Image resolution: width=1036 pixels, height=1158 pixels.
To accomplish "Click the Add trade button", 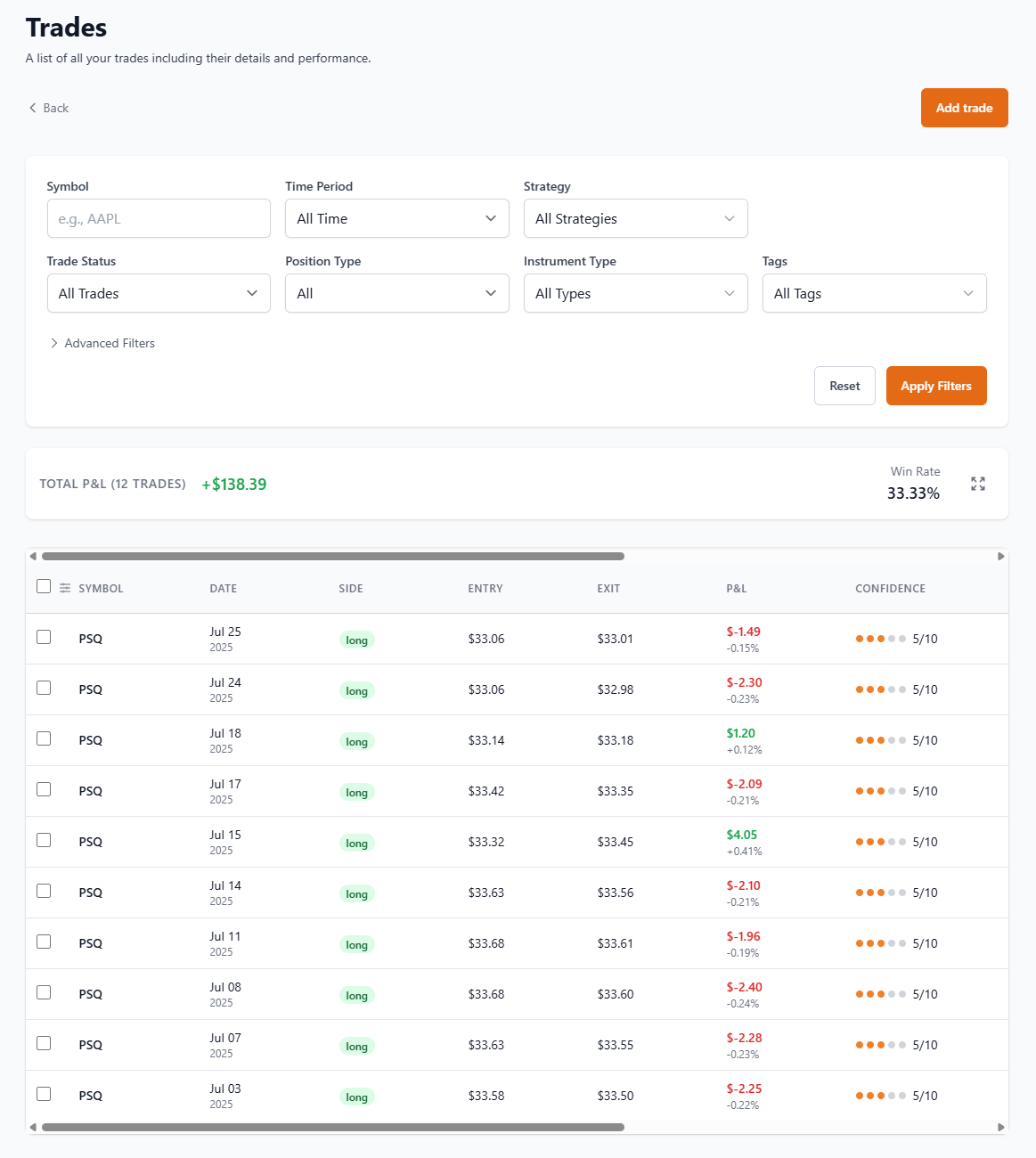I will pyautogui.click(x=964, y=108).
